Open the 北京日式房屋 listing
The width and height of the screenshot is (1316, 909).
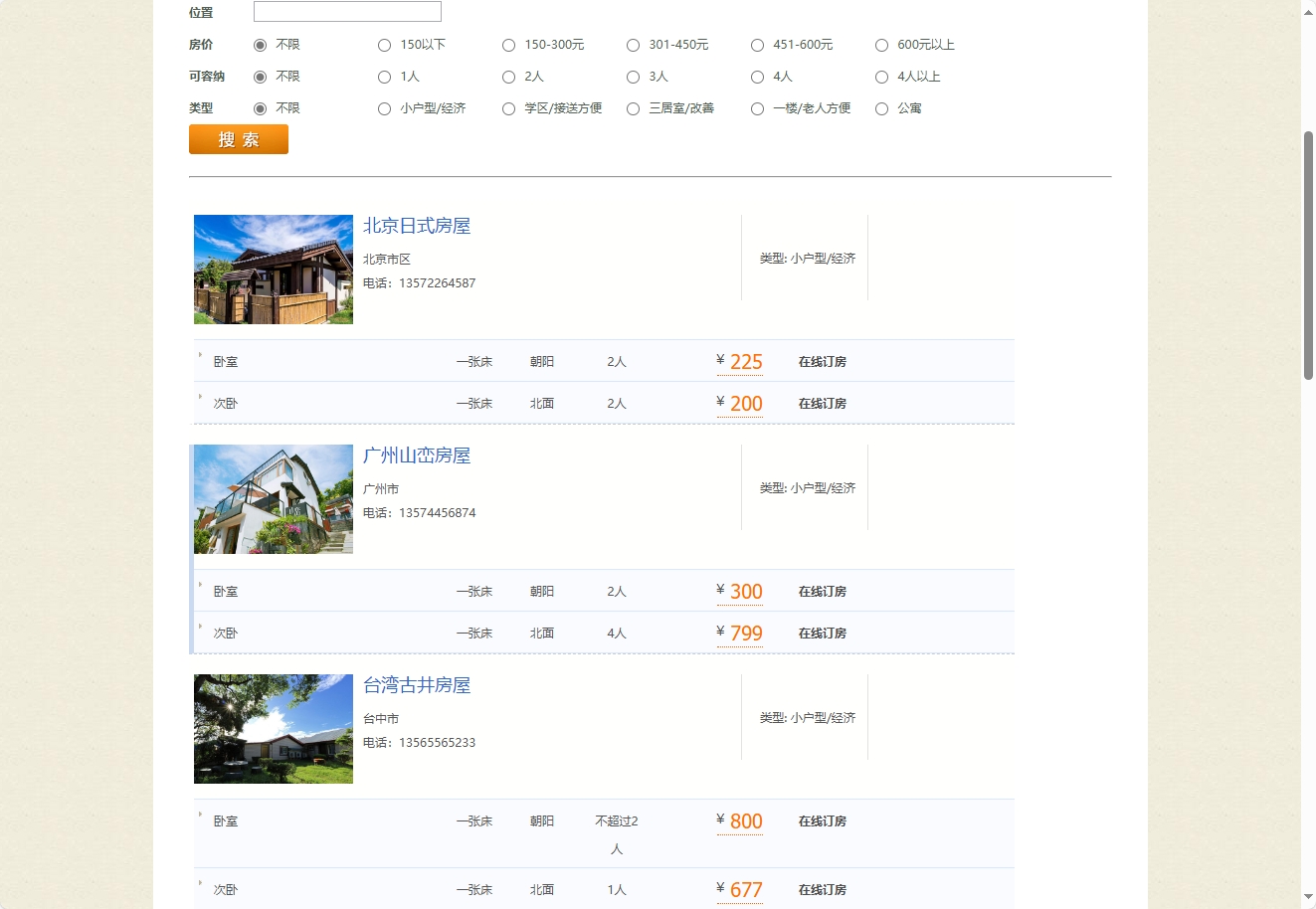(418, 226)
